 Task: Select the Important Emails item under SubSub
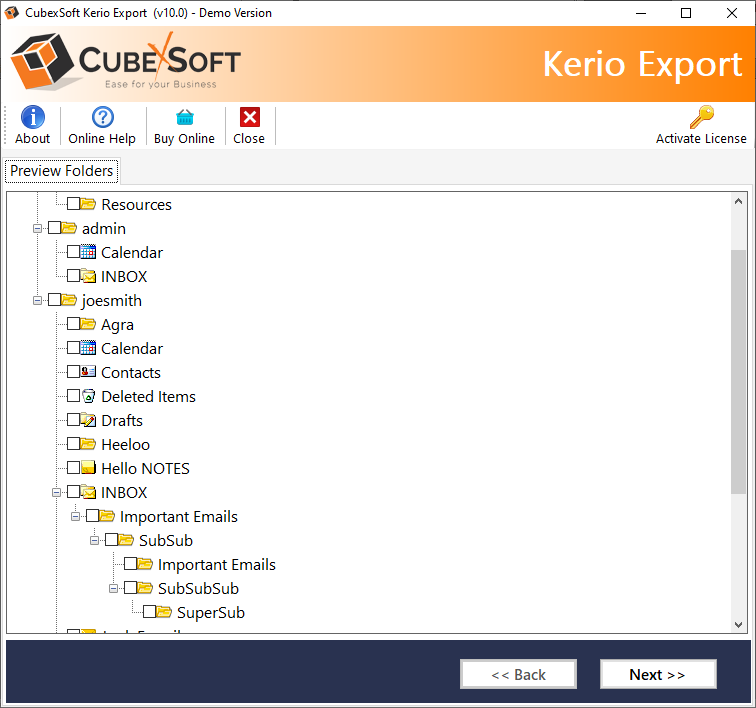click(217, 564)
